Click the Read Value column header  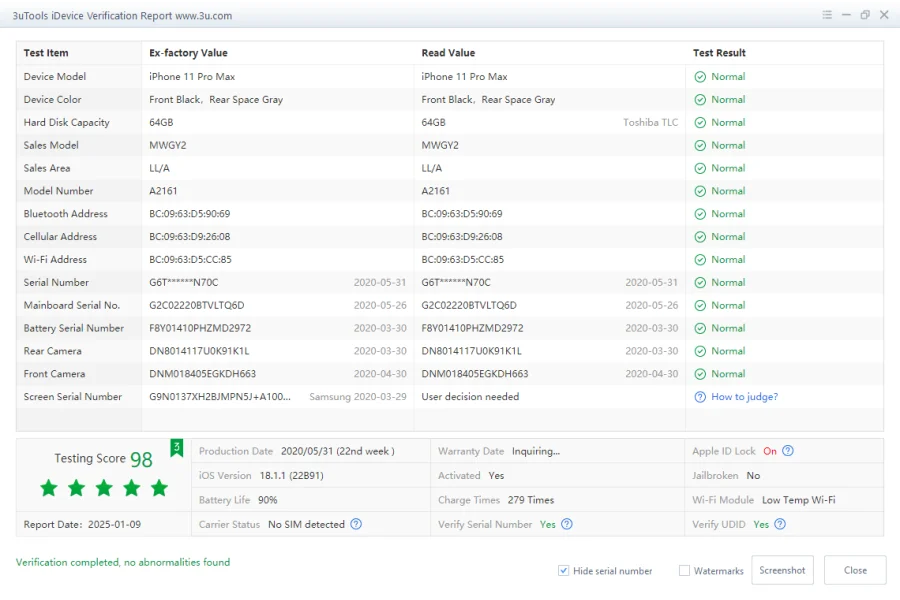click(x=448, y=53)
